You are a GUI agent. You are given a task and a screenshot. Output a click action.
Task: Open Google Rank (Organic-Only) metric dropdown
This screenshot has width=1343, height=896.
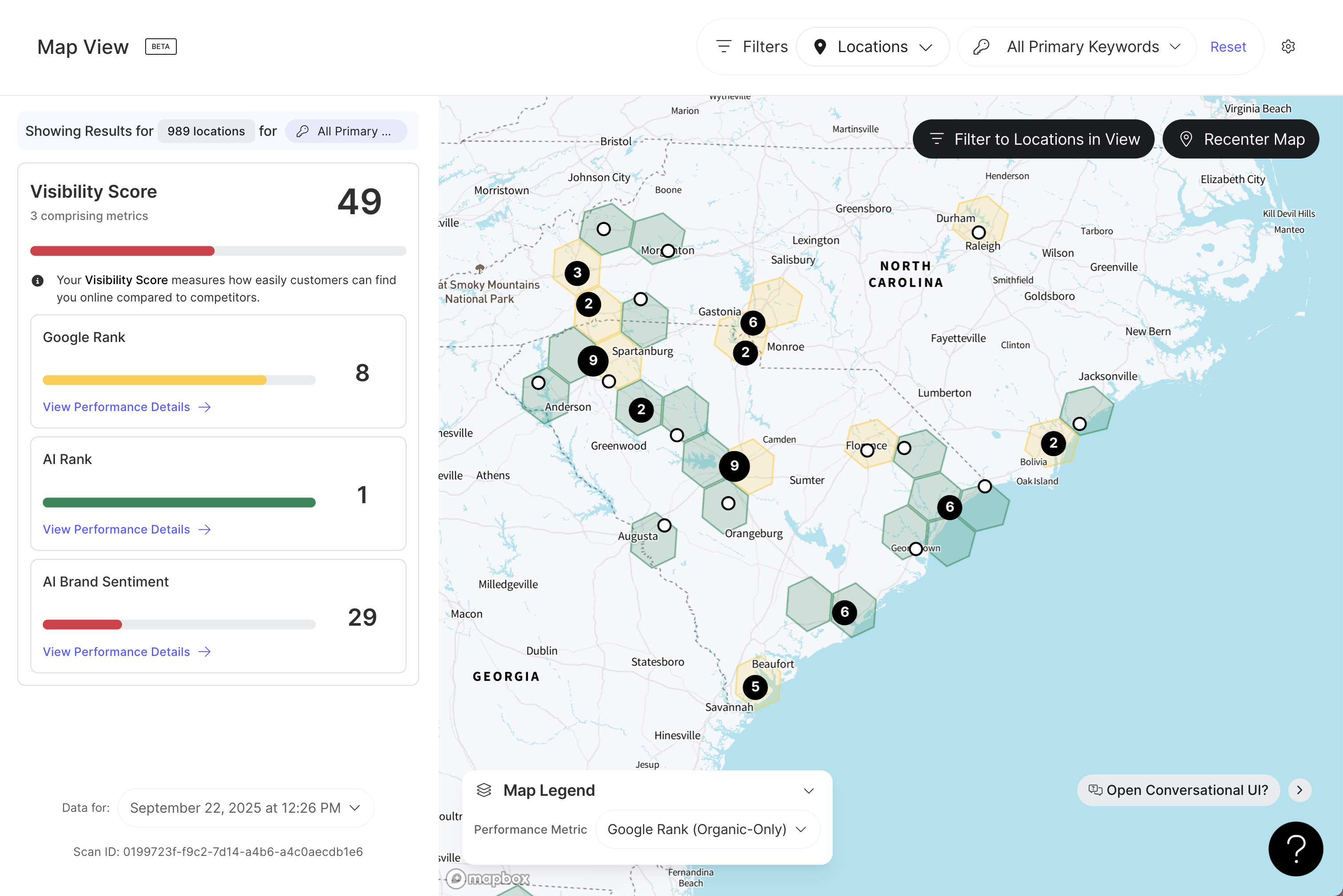click(x=707, y=829)
